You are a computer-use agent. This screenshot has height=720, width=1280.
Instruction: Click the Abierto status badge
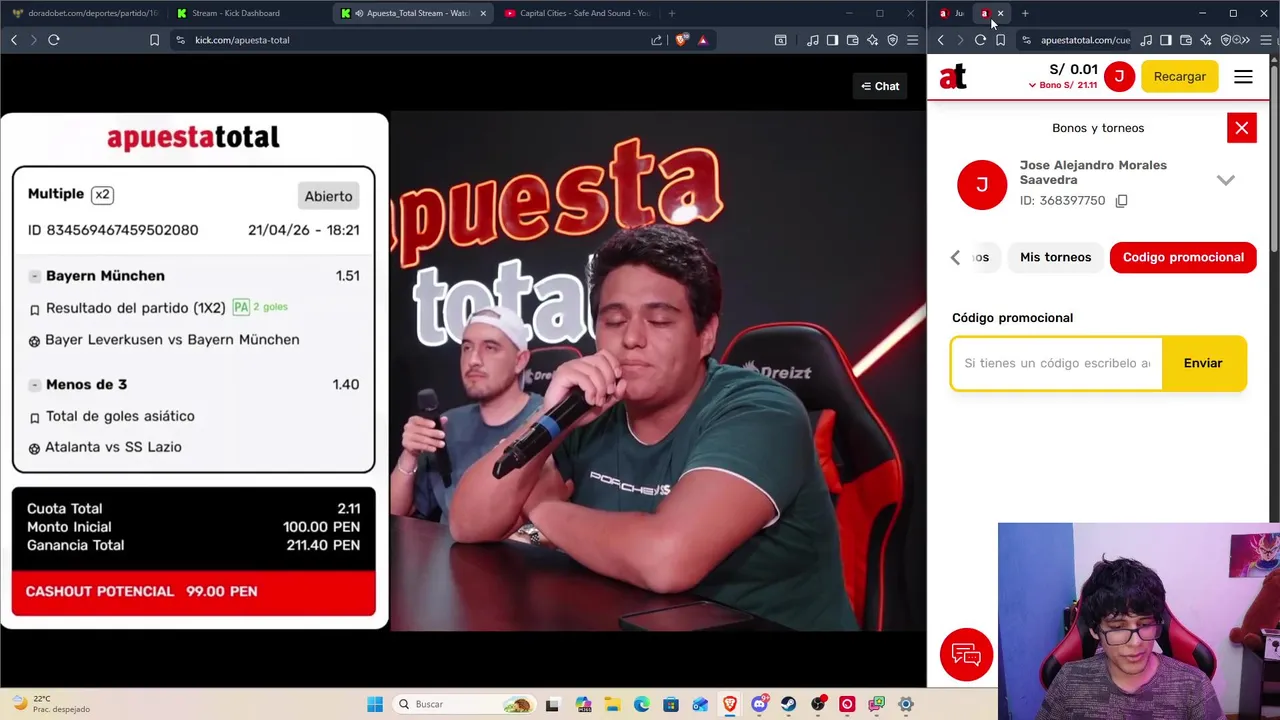point(328,196)
